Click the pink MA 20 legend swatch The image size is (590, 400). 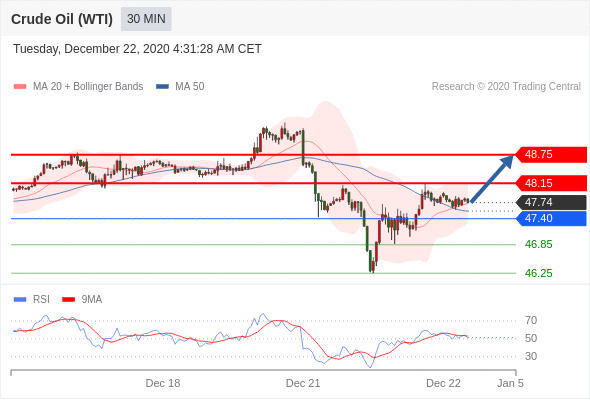point(20,87)
